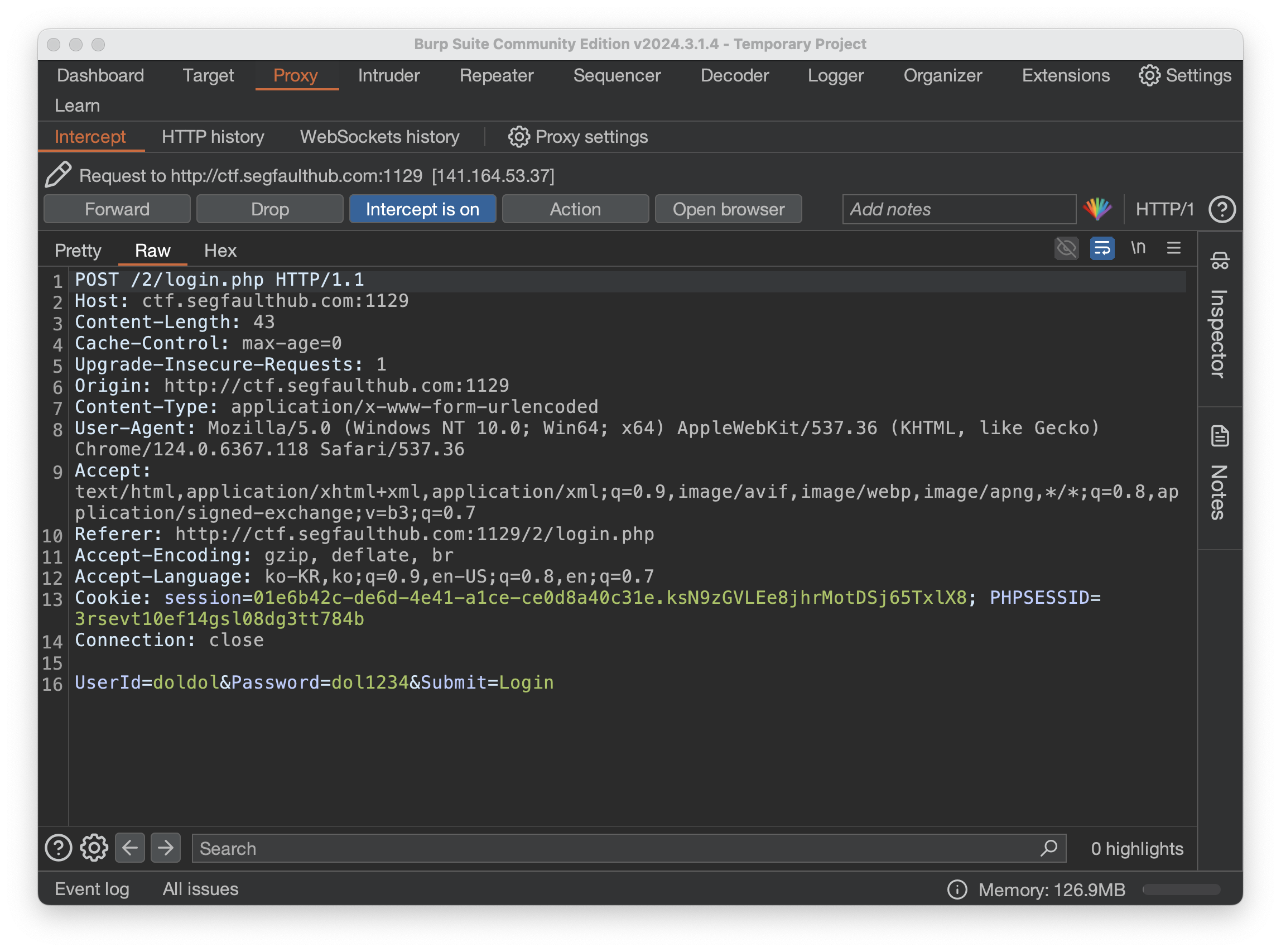Viewport: 1281px width, 952px height.
Task: Go to next search match arrow
Action: [165, 848]
